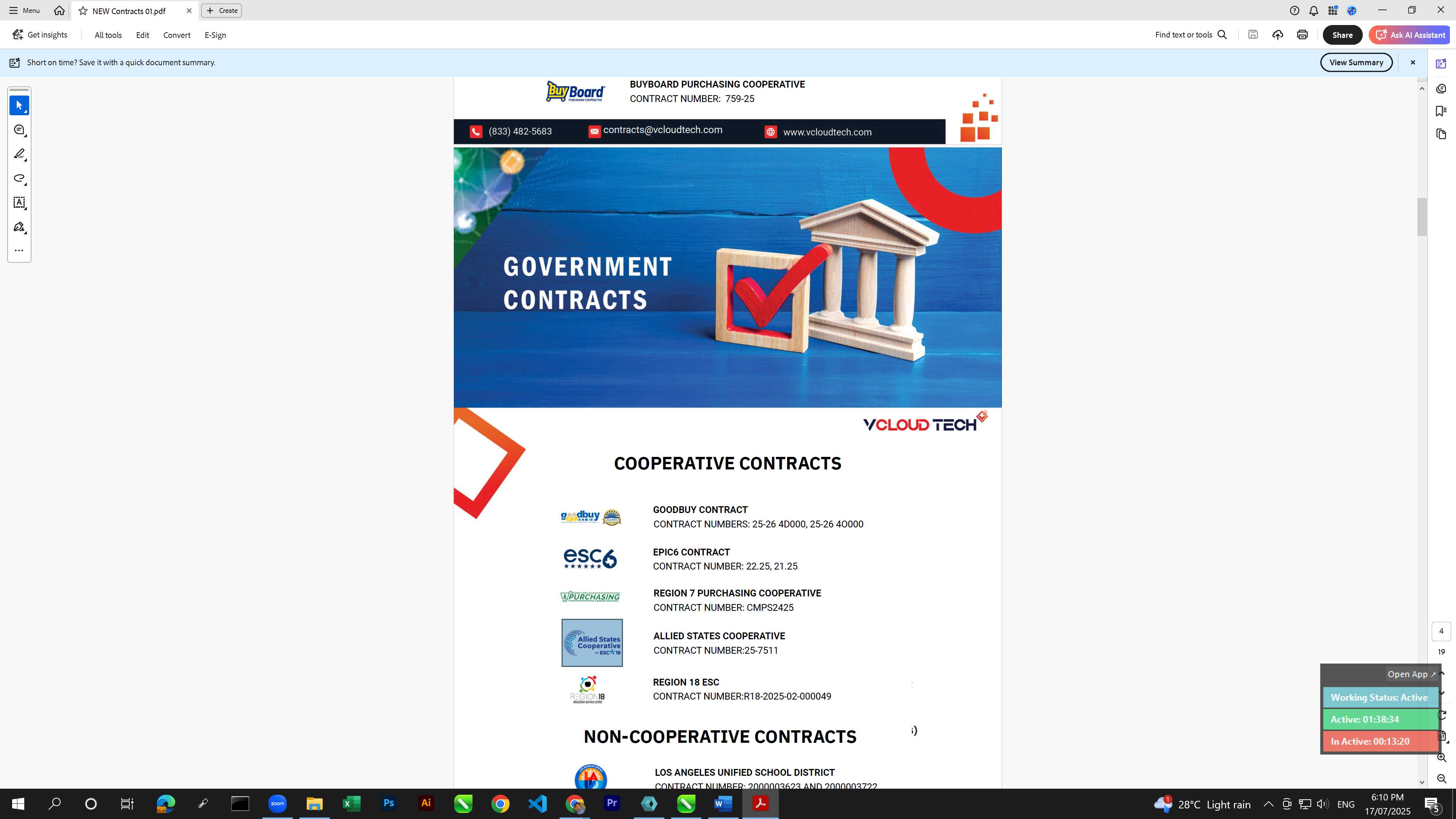Image resolution: width=1456 pixels, height=819 pixels.
Task: Click the Create button
Action: (x=221, y=10)
